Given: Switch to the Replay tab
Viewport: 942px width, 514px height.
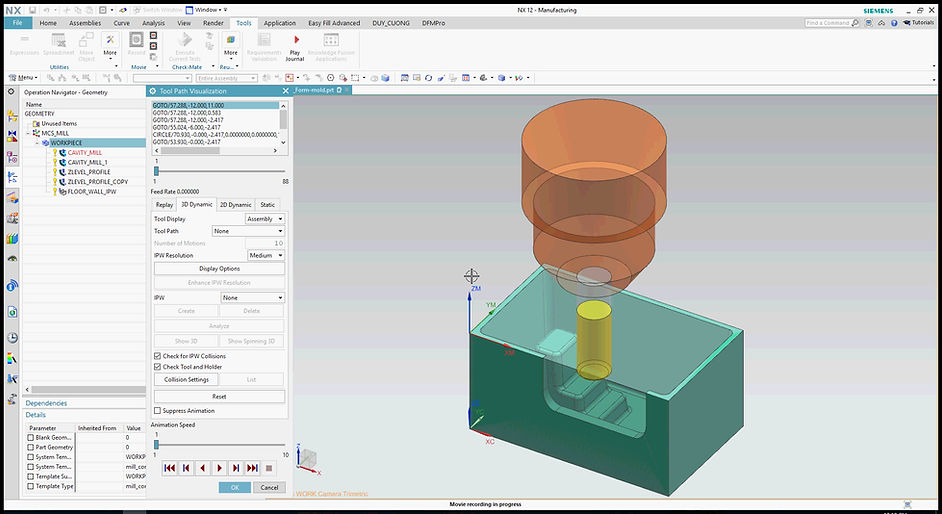Looking at the screenshot, I should pyautogui.click(x=165, y=205).
